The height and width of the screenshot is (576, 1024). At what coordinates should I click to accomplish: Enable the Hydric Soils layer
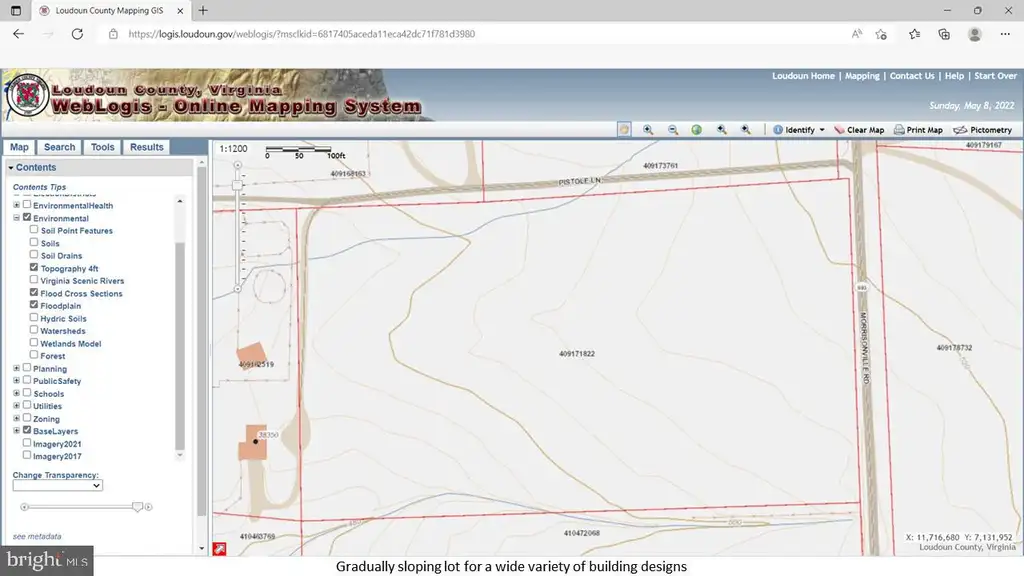34,317
